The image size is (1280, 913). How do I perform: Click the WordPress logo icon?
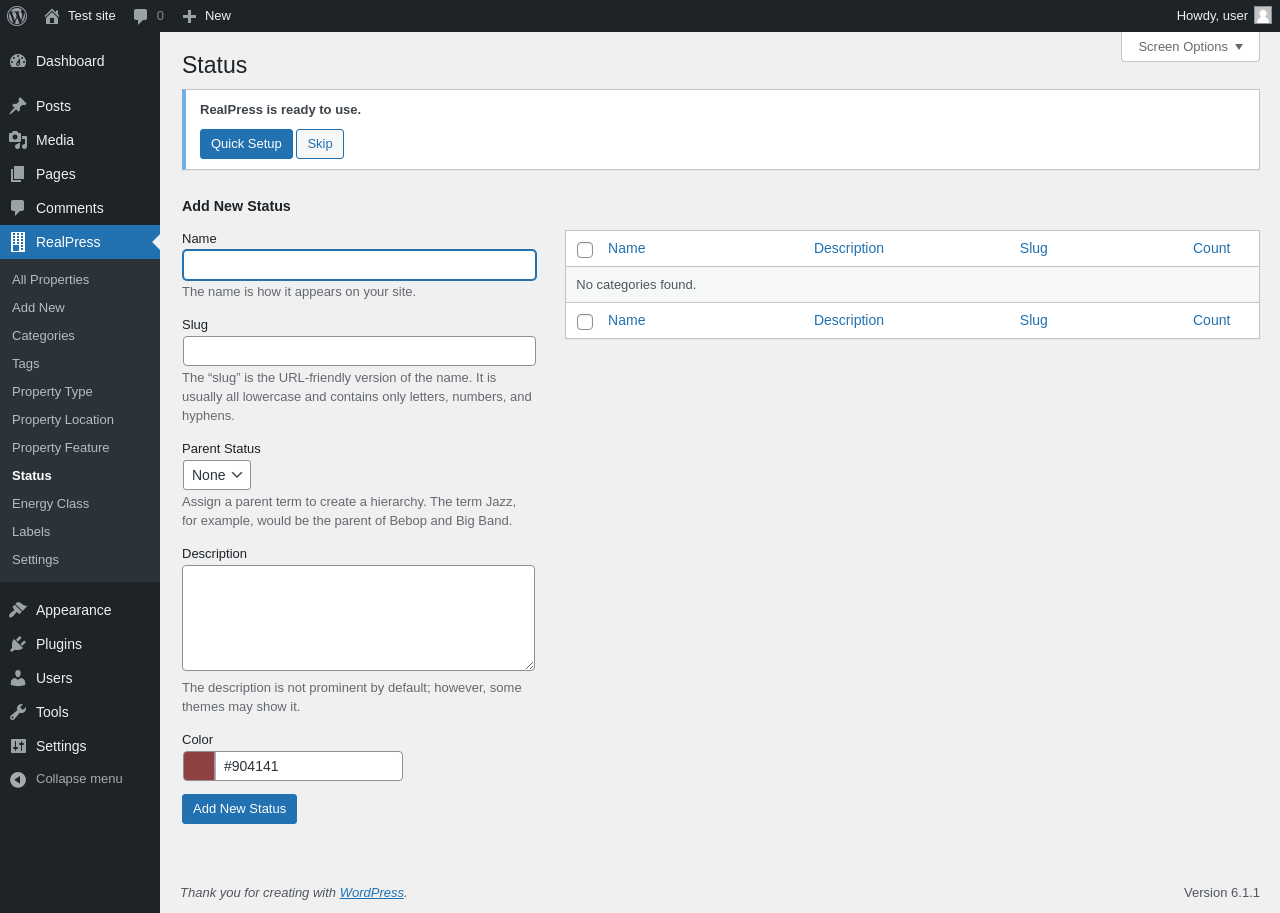pyautogui.click(x=17, y=16)
